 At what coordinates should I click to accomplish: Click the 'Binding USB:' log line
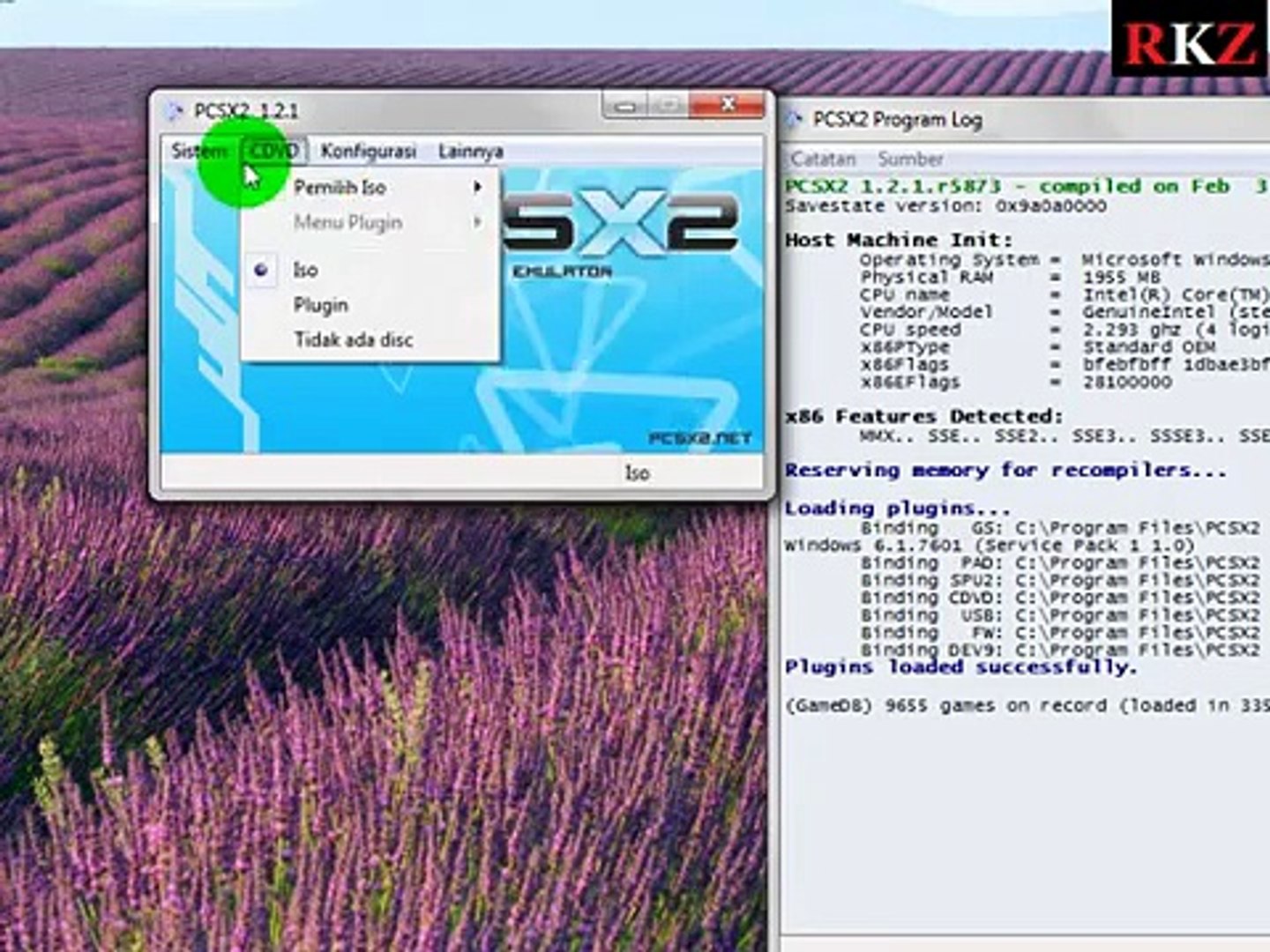[1061, 615]
